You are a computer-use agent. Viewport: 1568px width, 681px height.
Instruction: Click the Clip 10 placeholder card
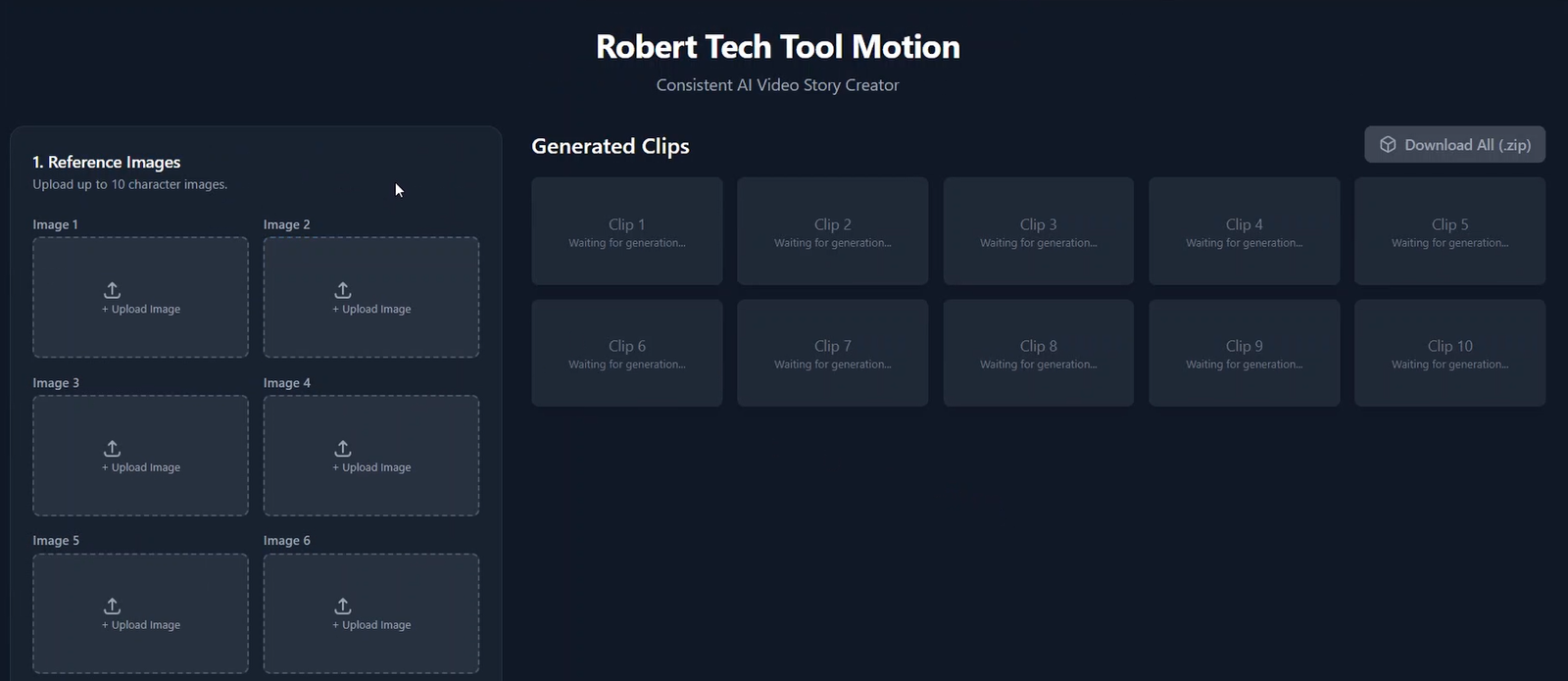click(1450, 353)
